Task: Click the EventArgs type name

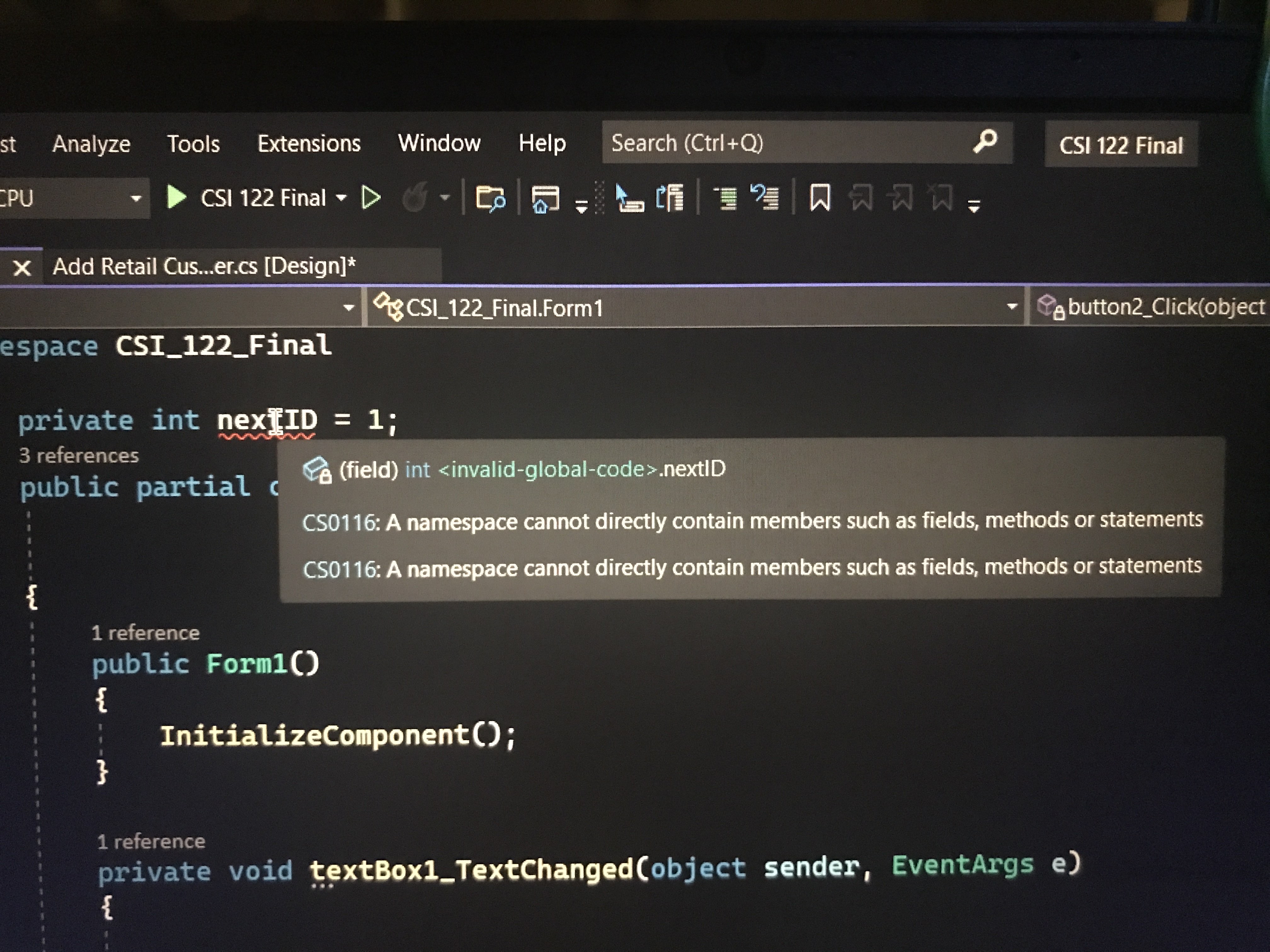Action: click(963, 864)
